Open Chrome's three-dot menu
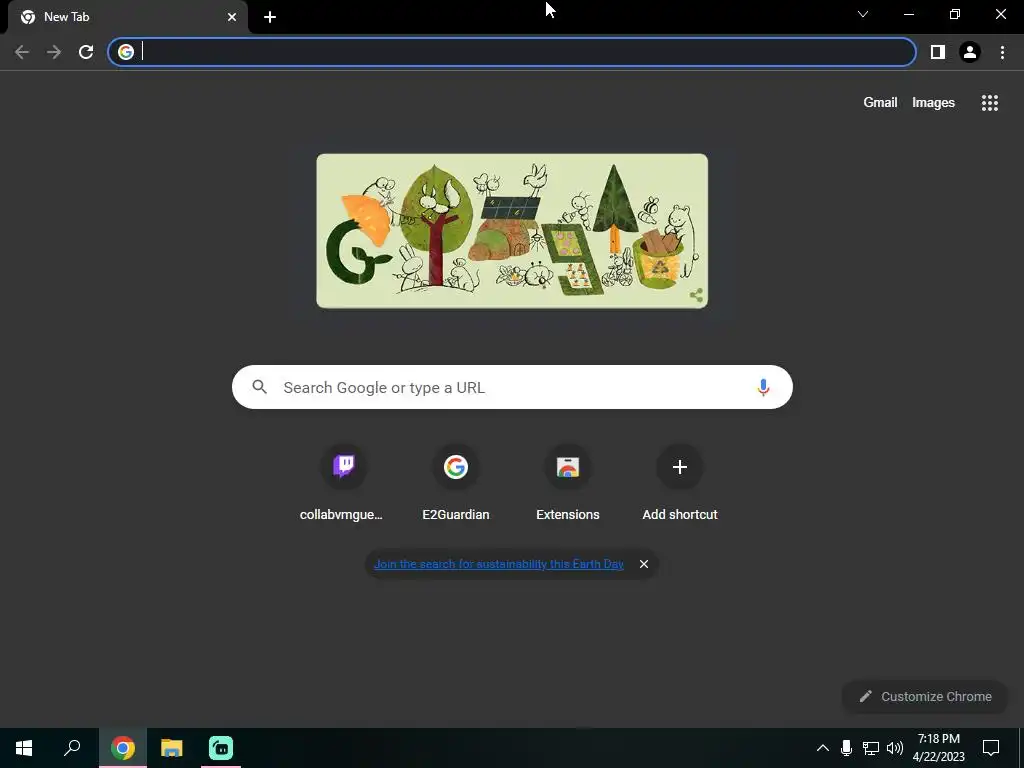The image size is (1024, 768). click(1002, 52)
